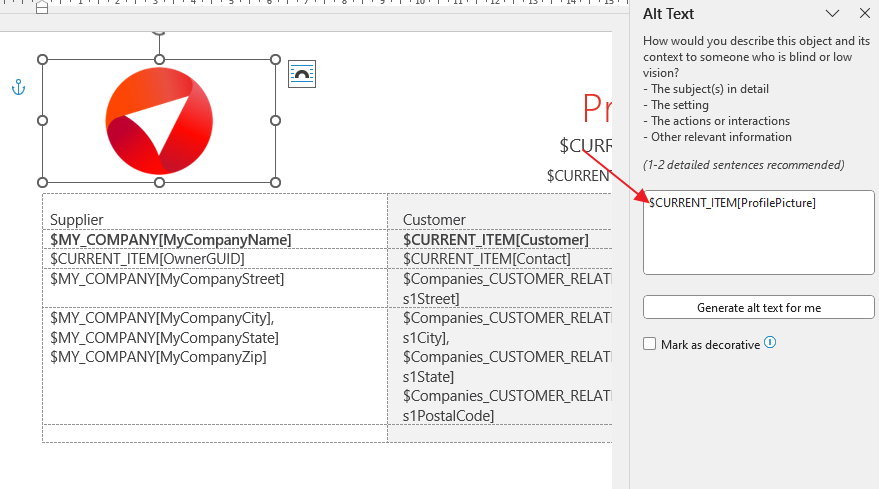Click the $MY_COMPANY[MyCompanyName] cell

171,240
